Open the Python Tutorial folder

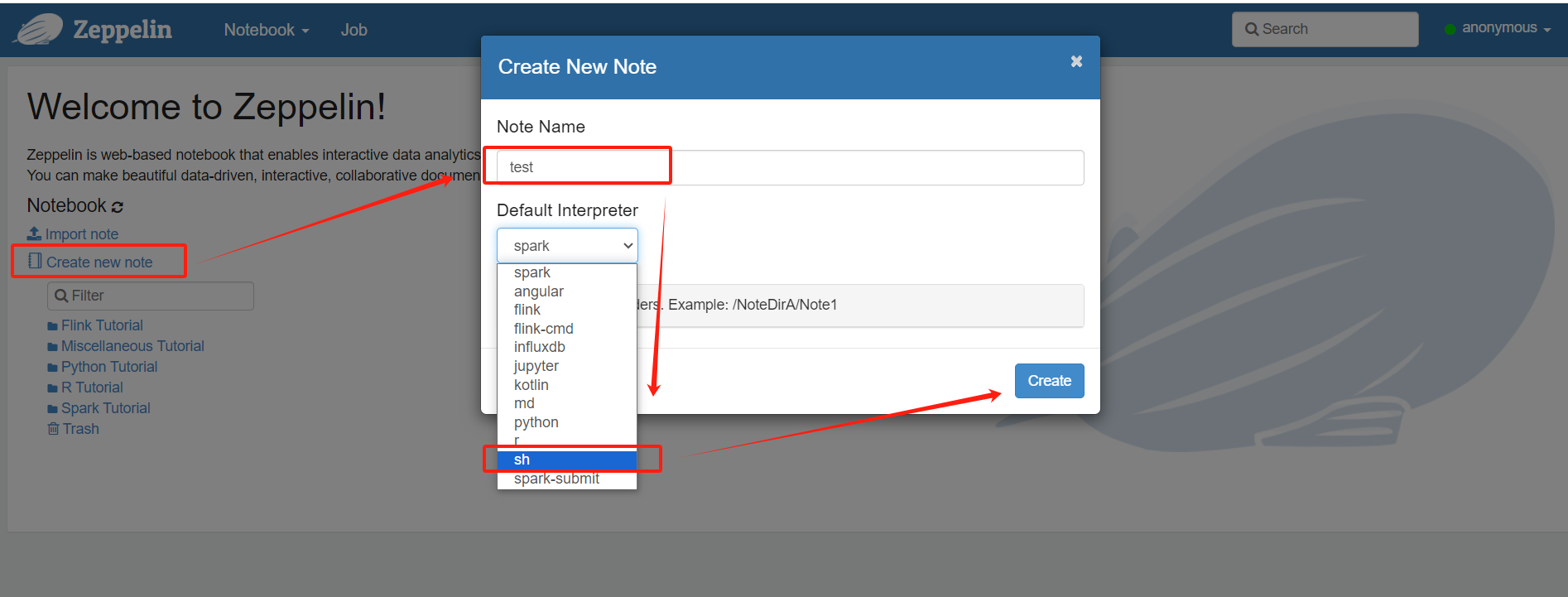pyautogui.click(x=109, y=367)
